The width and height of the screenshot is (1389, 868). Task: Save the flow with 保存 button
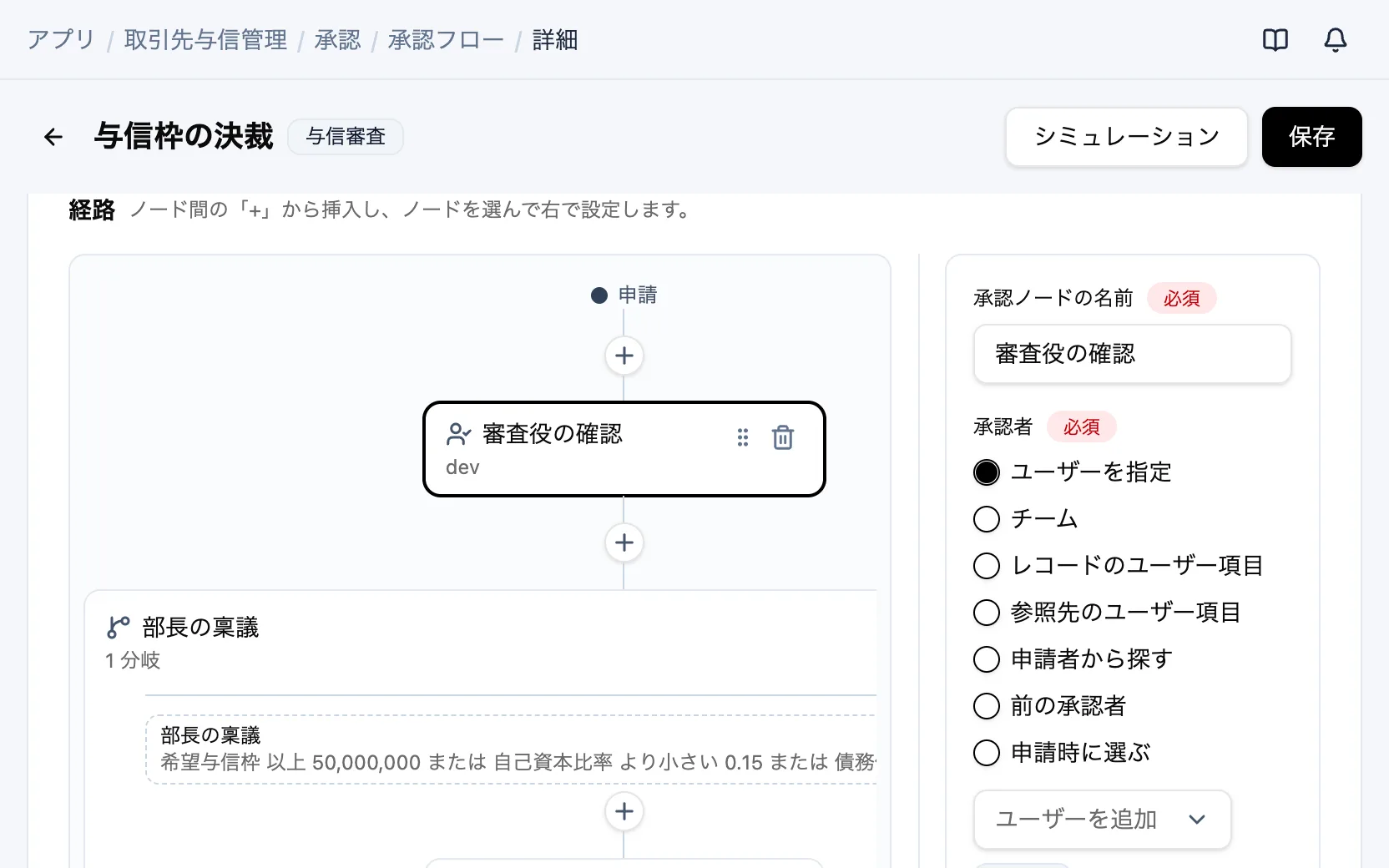tap(1311, 137)
